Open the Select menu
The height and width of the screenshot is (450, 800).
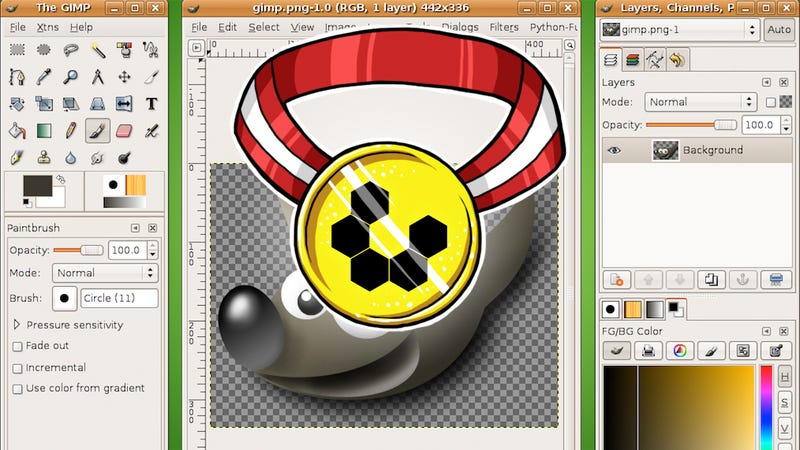[x=264, y=27]
